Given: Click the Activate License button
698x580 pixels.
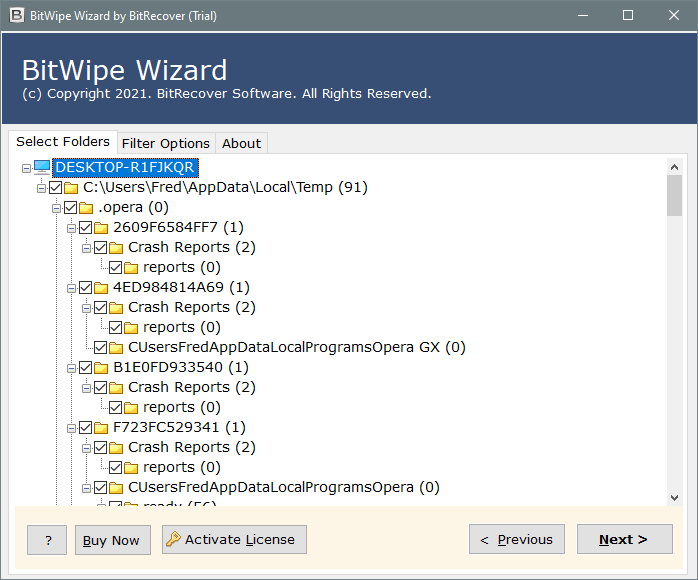Looking at the screenshot, I should 234,539.
